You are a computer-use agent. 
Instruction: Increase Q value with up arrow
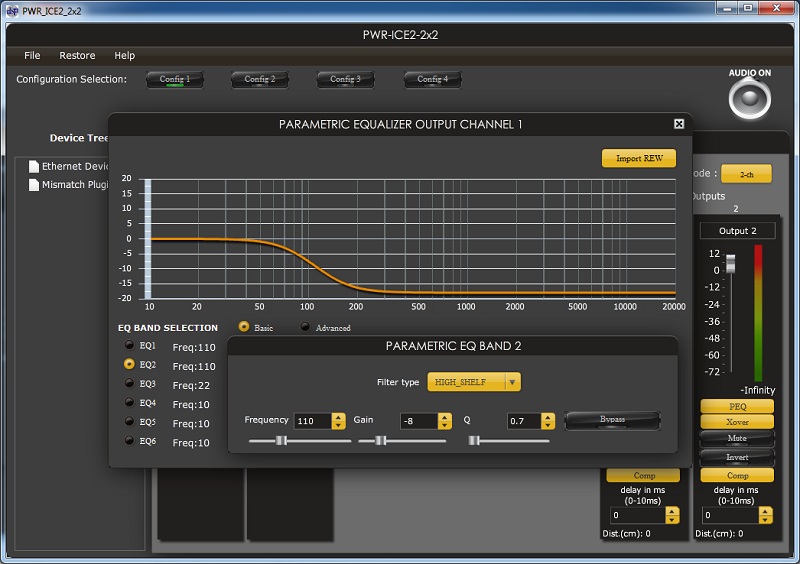pyautogui.click(x=550, y=417)
